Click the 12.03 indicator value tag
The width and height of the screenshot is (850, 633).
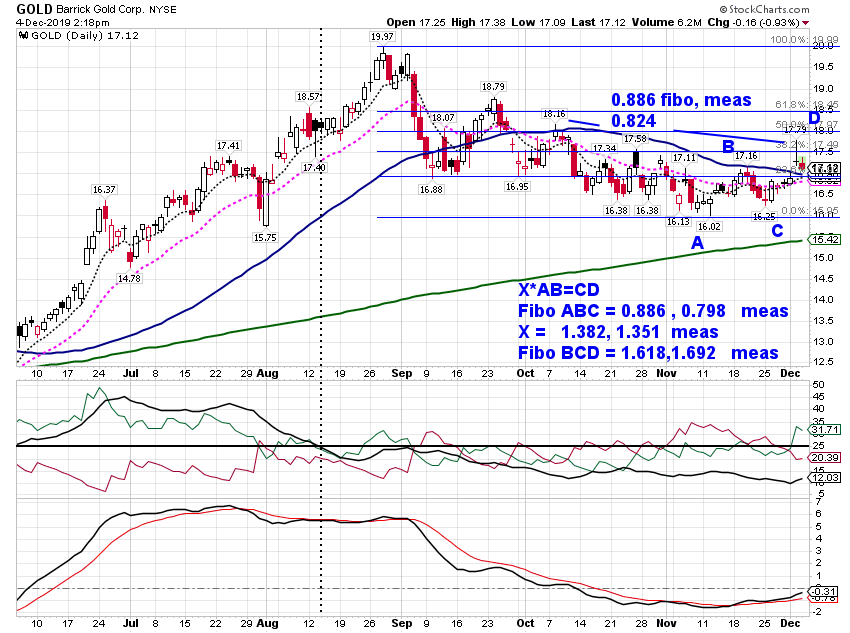click(826, 477)
